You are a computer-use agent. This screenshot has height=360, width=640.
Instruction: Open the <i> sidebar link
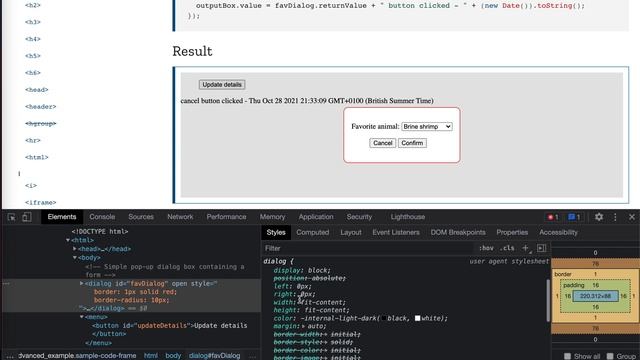click(x=31, y=186)
